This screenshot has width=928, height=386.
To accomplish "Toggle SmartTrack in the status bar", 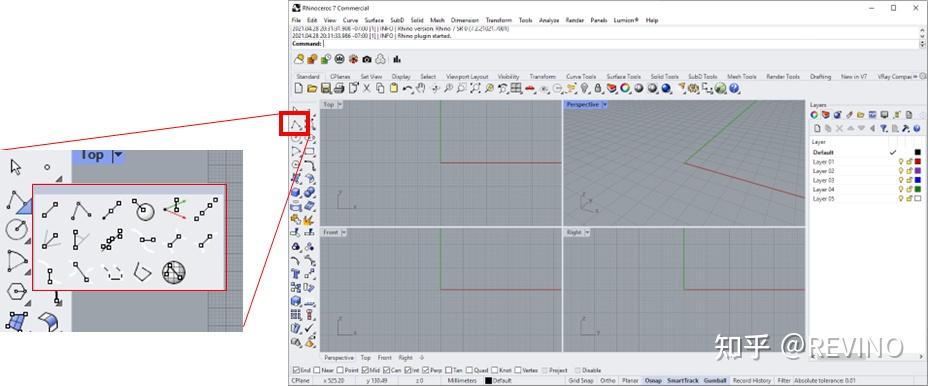I will [682, 380].
